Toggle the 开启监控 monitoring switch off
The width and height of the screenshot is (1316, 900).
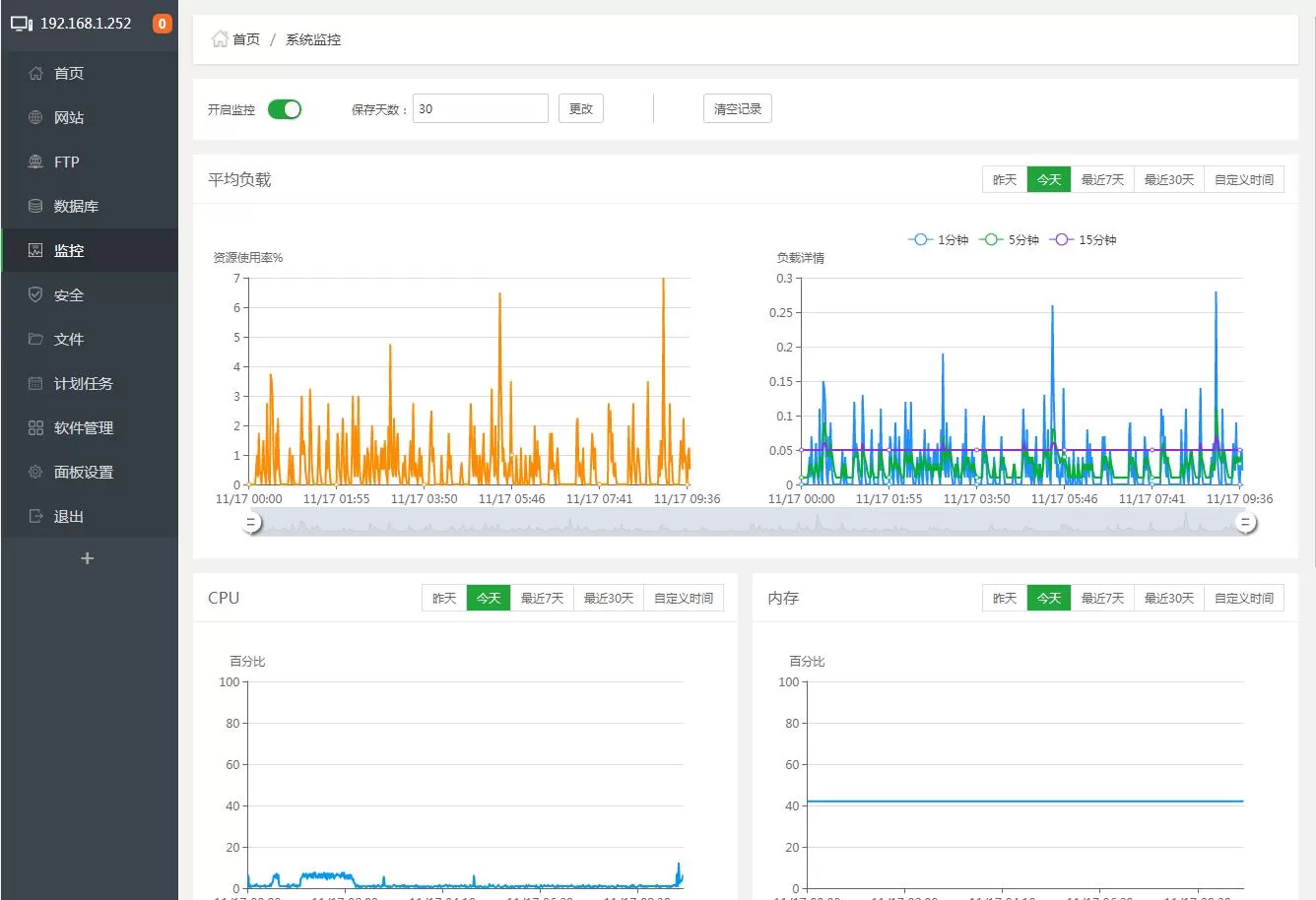pos(284,109)
